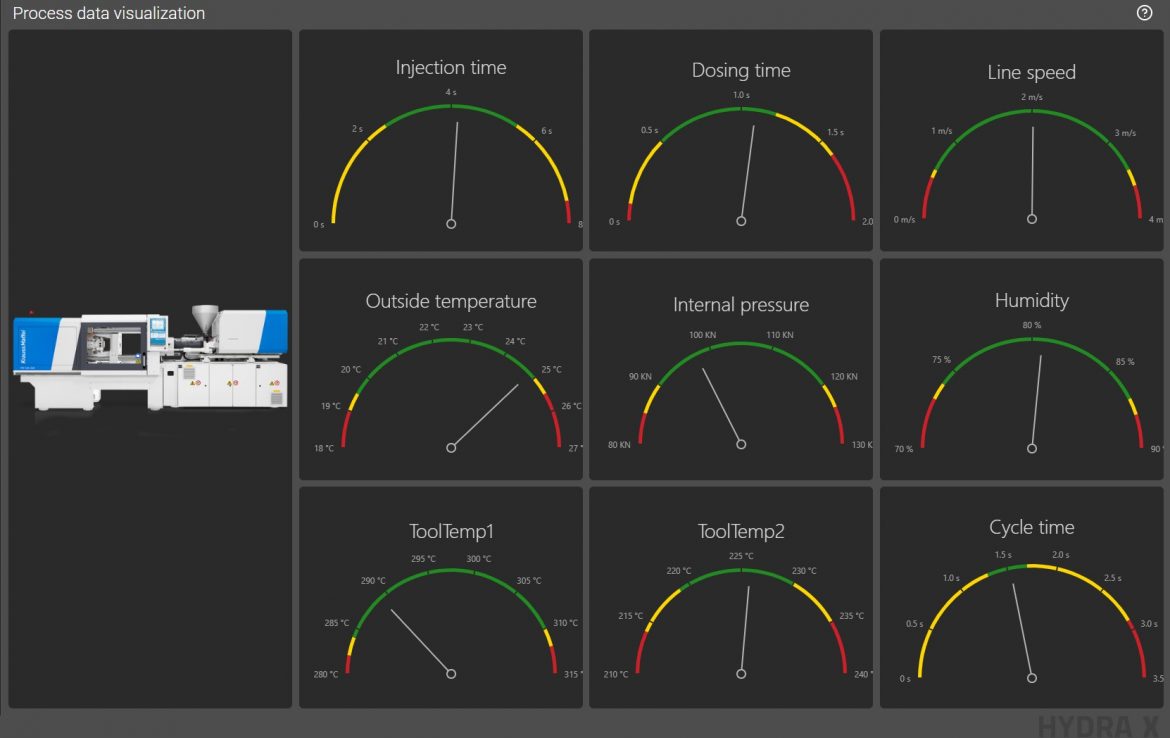Click the 22 °C label on Outside temperature

pyautogui.click(x=429, y=327)
